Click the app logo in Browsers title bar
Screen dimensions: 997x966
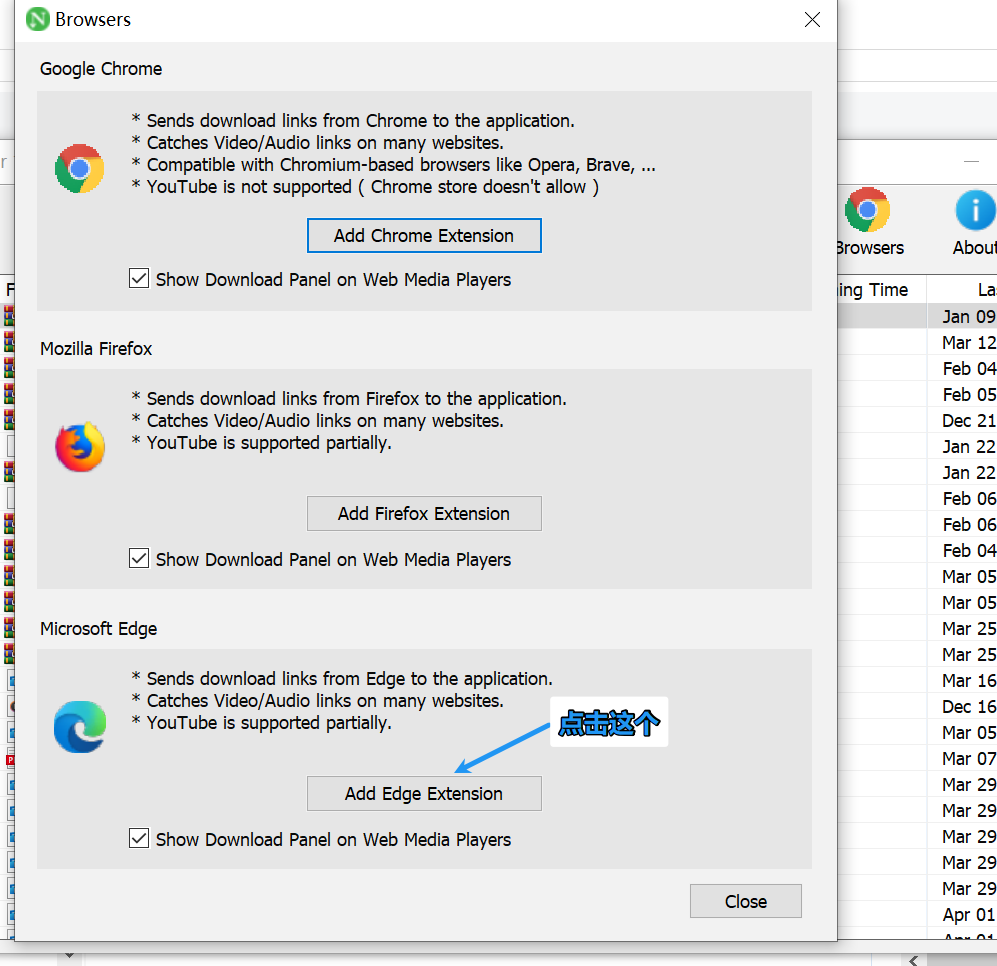point(38,19)
